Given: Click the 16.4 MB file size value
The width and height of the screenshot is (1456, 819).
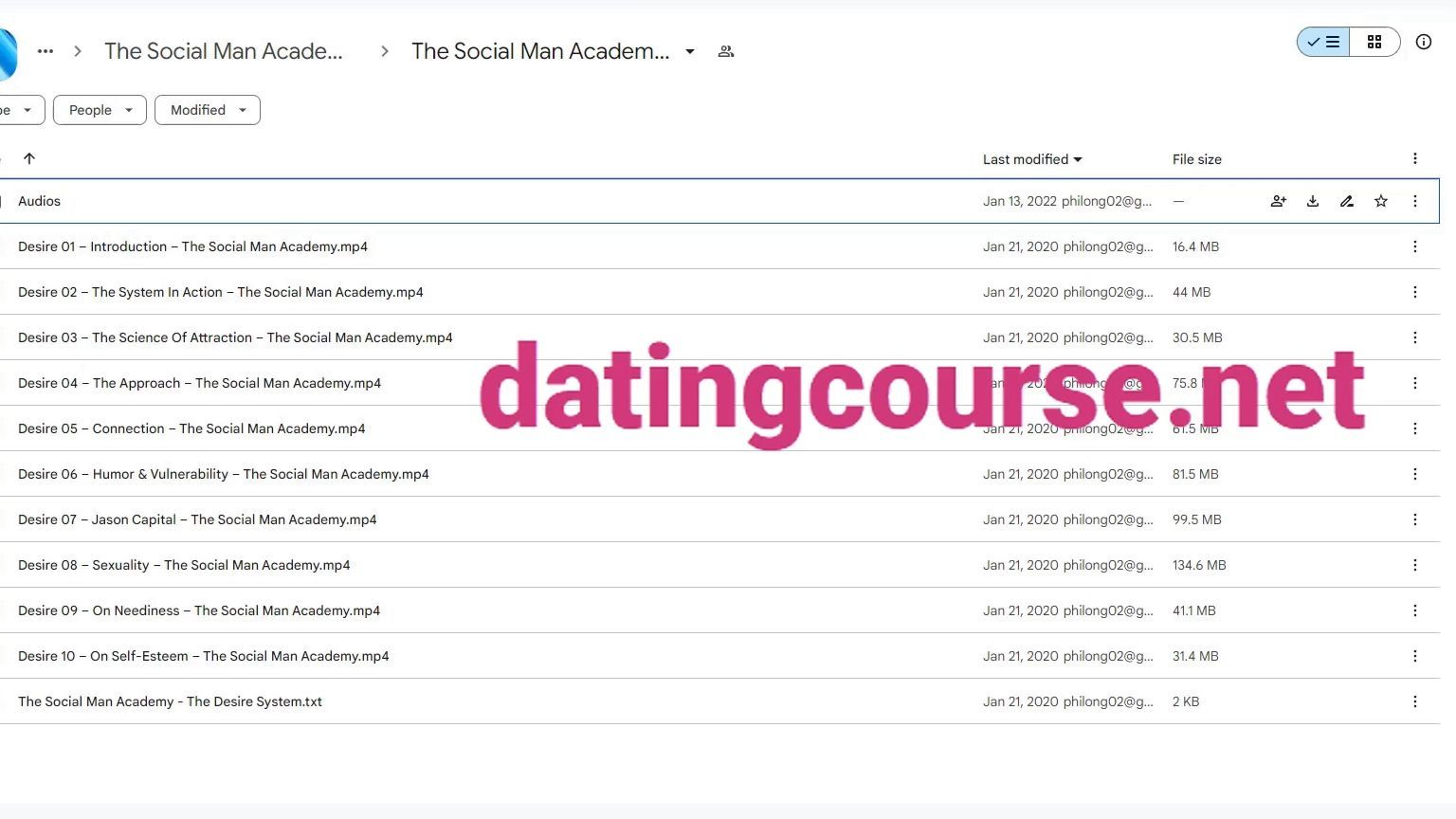Looking at the screenshot, I should pyautogui.click(x=1195, y=246).
